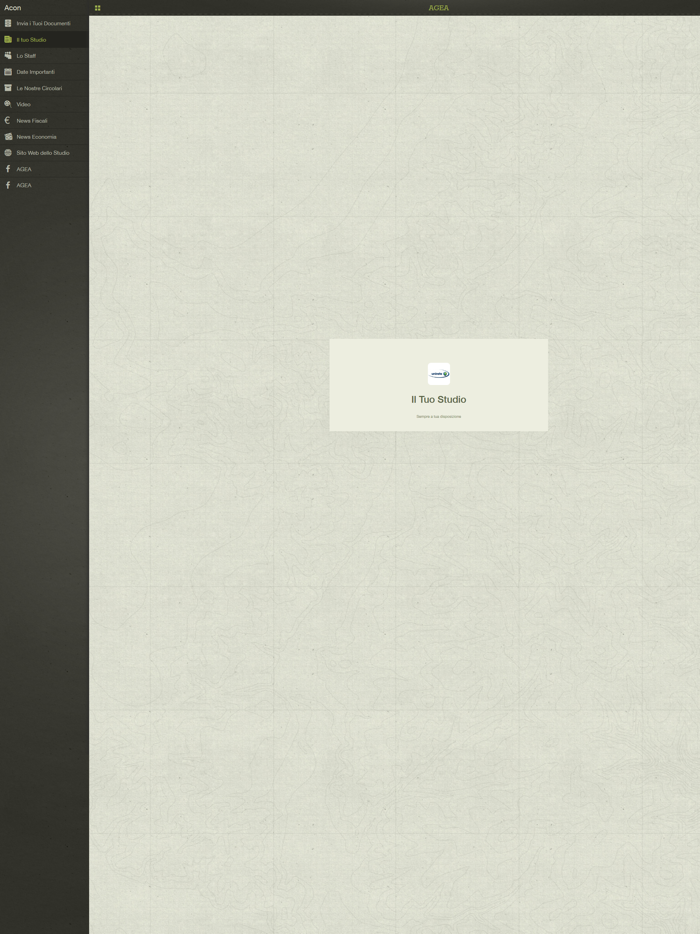Select the Il tuo Studio menu label
The image size is (700, 934).
click(x=31, y=39)
